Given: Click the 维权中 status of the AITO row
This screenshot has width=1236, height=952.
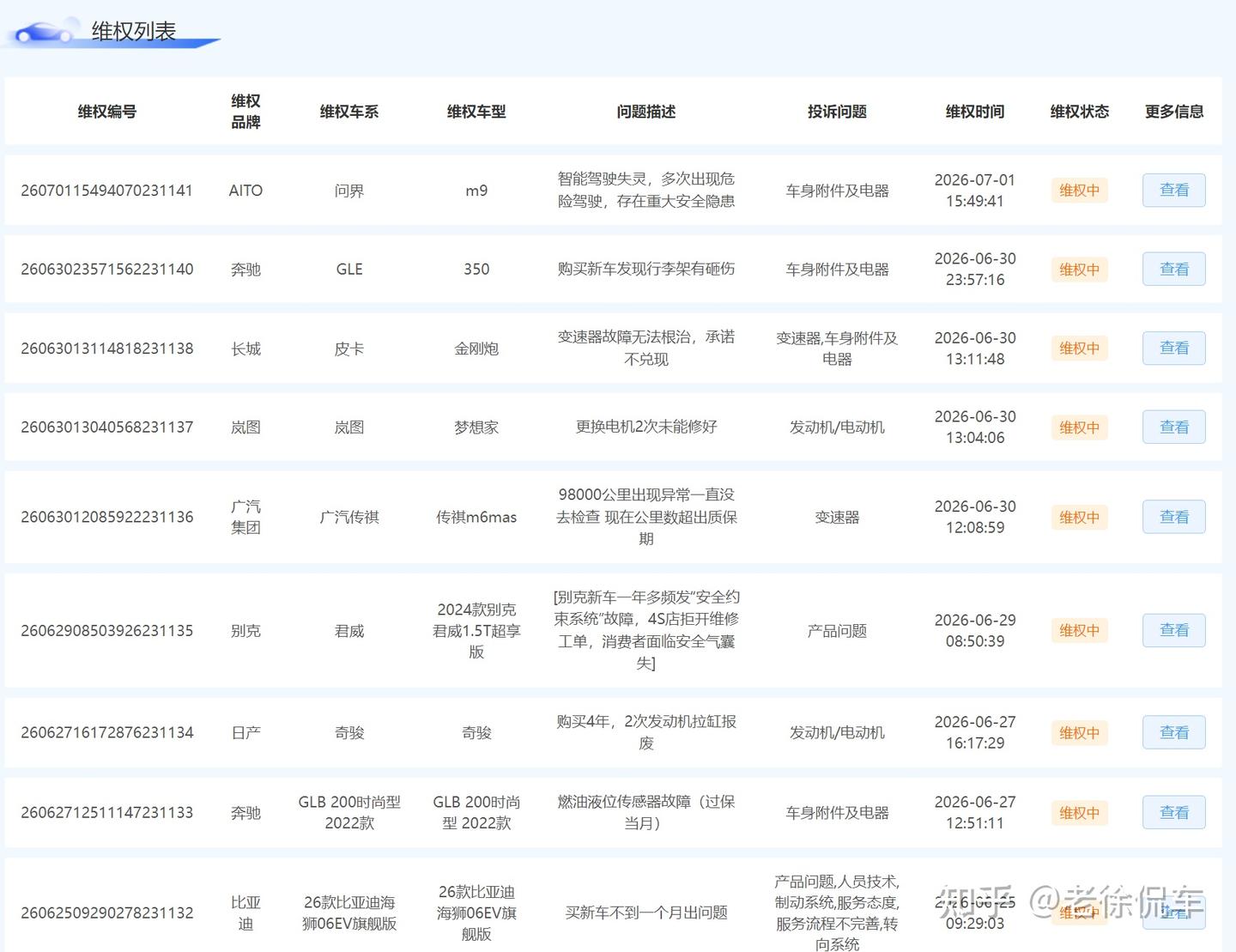Looking at the screenshot, I should [x=1079, y=191].
